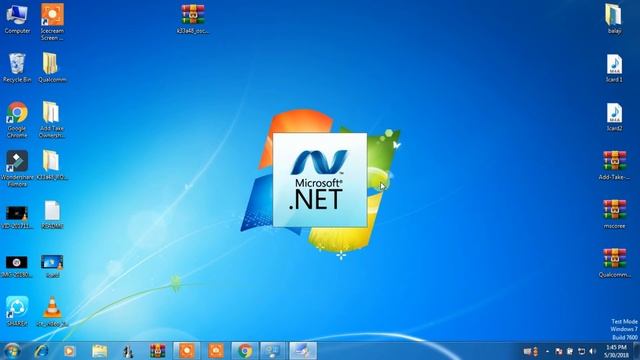
Task: Open the volume speaker tray icon
Action: 593,351
